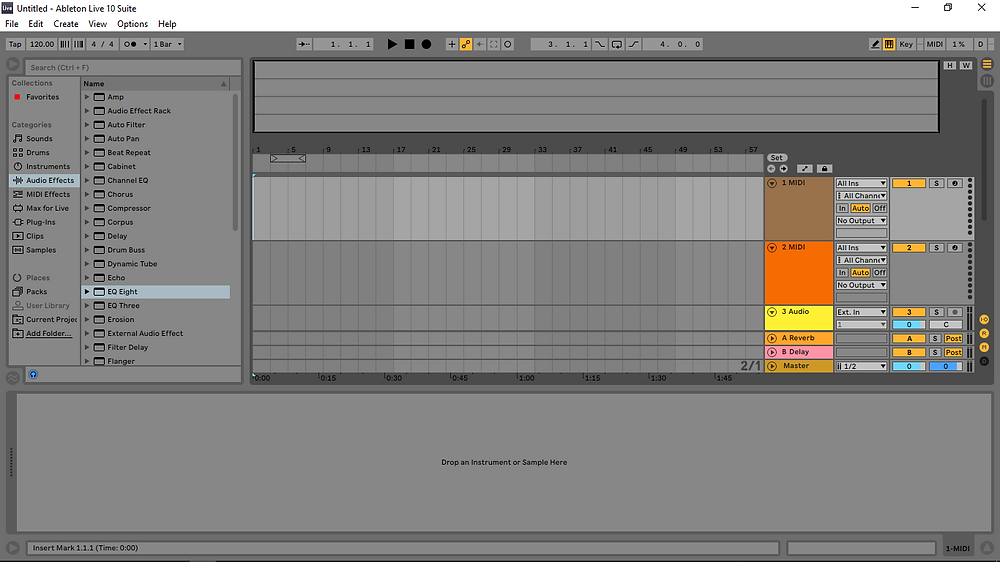This screenshot has width=1000, height=562.
Task: Click the Add Folder link
Action: point(48,334)
